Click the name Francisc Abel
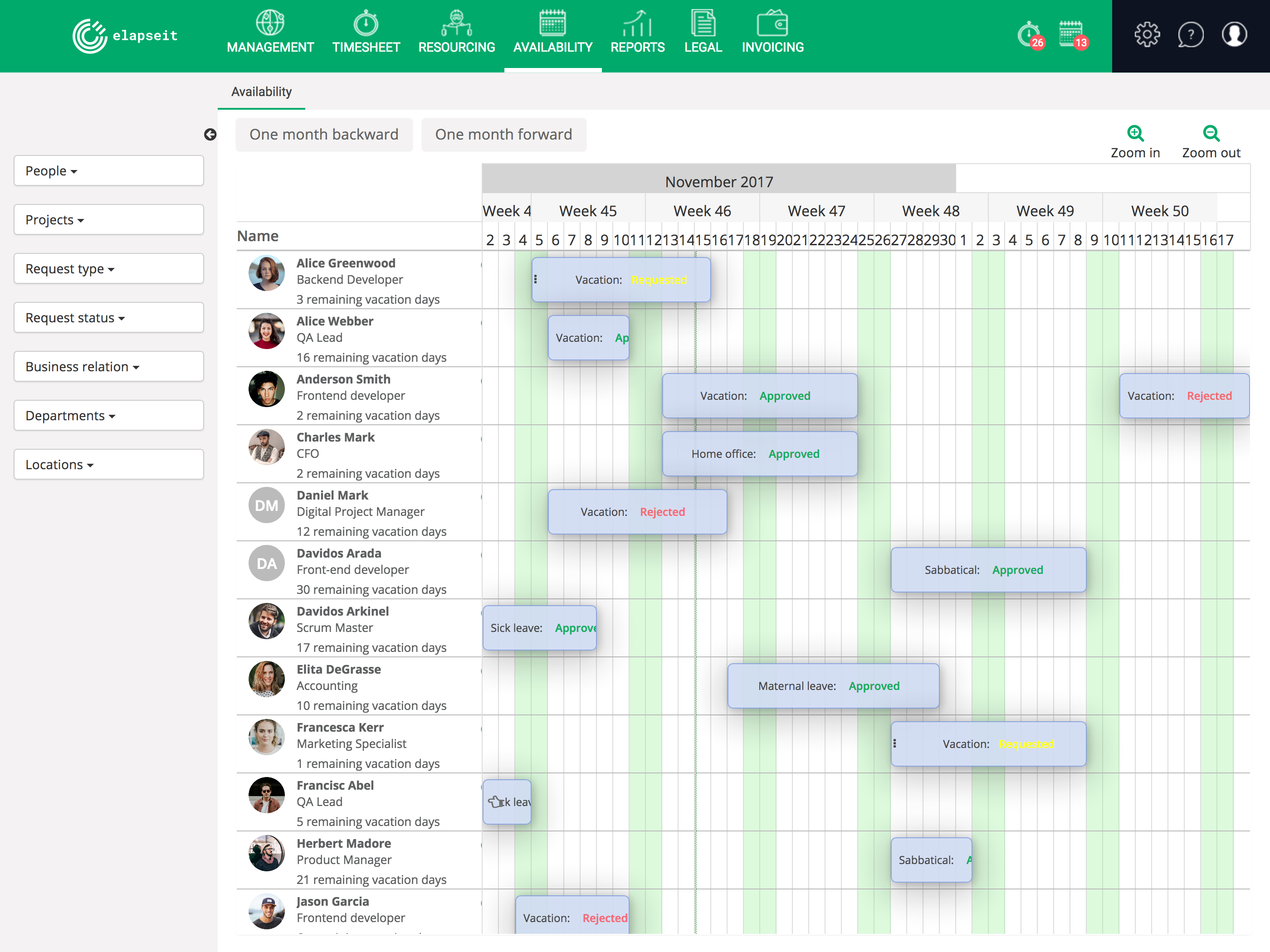 [x=335, y=785]
